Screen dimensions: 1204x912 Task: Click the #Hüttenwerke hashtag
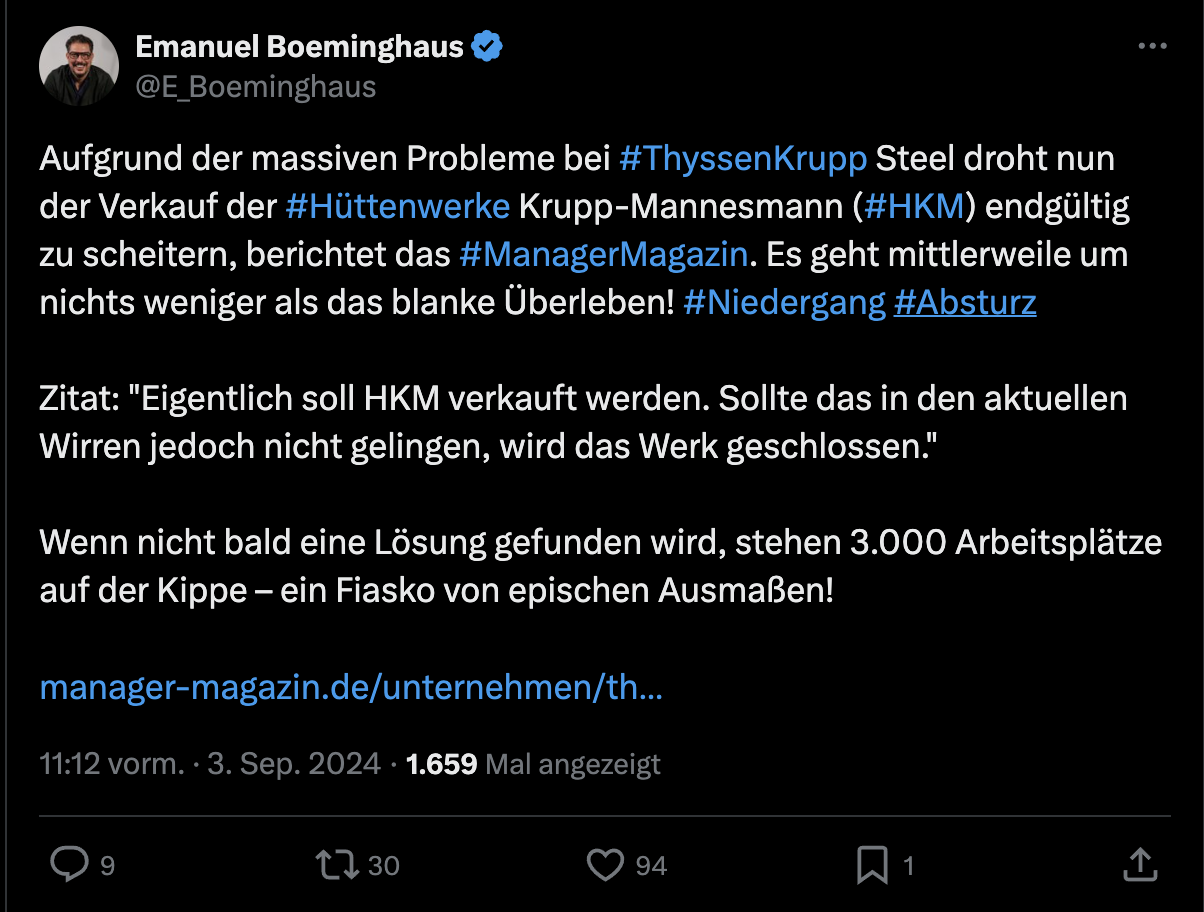[397, 206]
